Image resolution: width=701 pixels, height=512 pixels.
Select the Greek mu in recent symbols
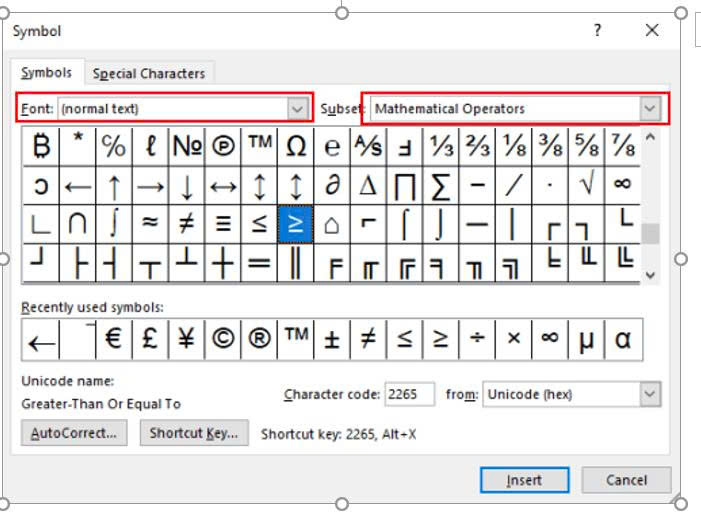586,340
